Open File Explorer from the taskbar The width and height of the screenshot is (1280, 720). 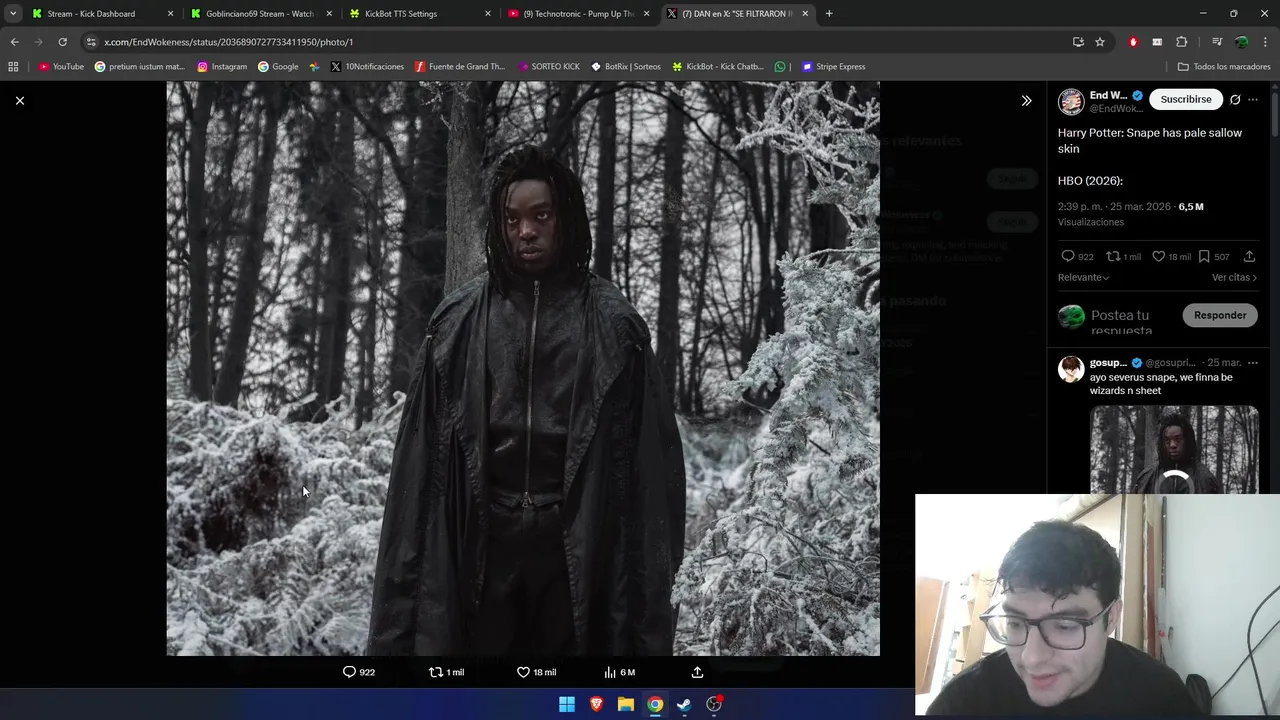click(626, 704)
